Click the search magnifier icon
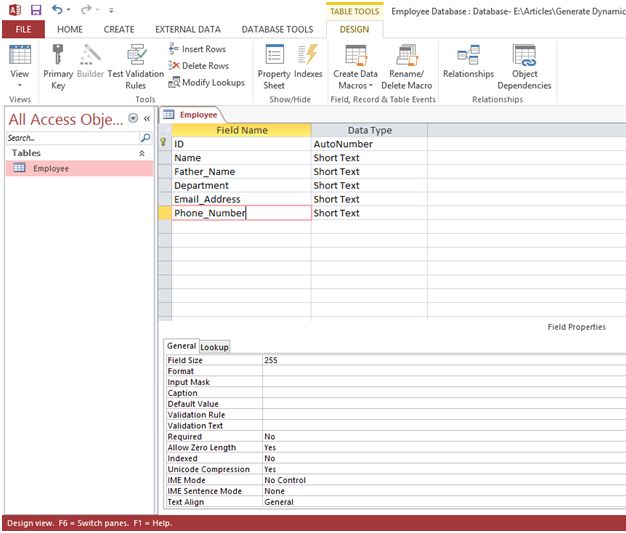This screenshot has width=626, height=533. pos(145,138)
